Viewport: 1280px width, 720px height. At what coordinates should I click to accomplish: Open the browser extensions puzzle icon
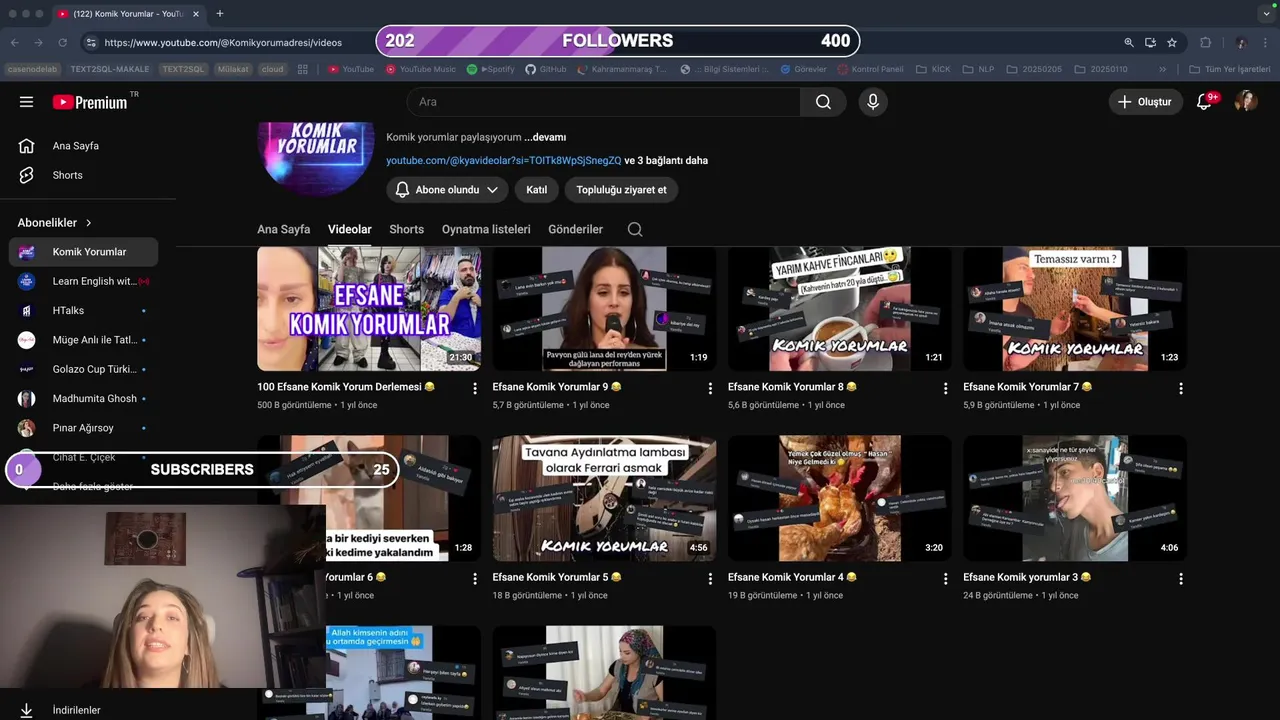click(x=1205, y=43)
